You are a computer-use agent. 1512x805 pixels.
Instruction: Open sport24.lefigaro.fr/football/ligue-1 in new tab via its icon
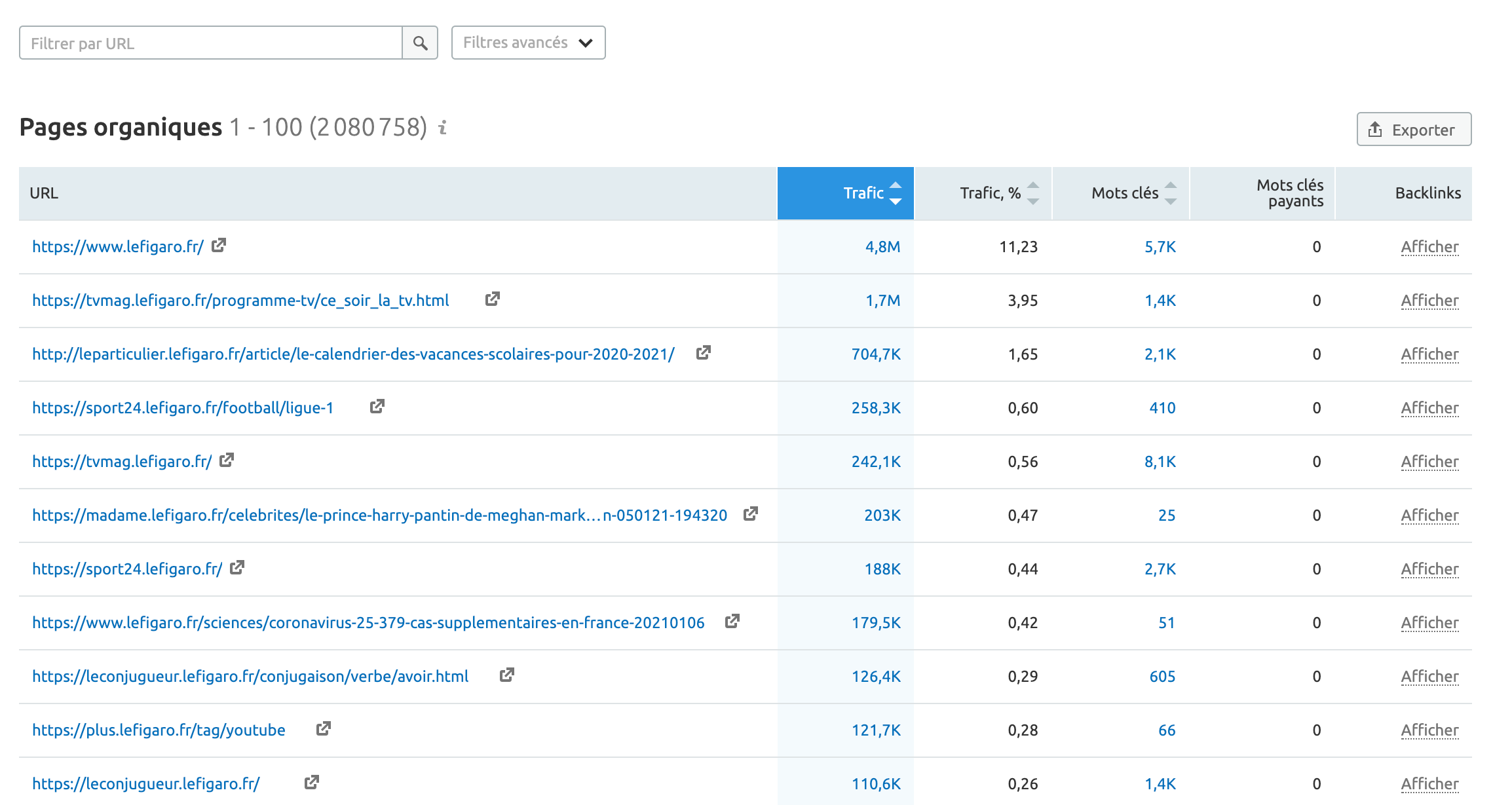coord(377,406)
